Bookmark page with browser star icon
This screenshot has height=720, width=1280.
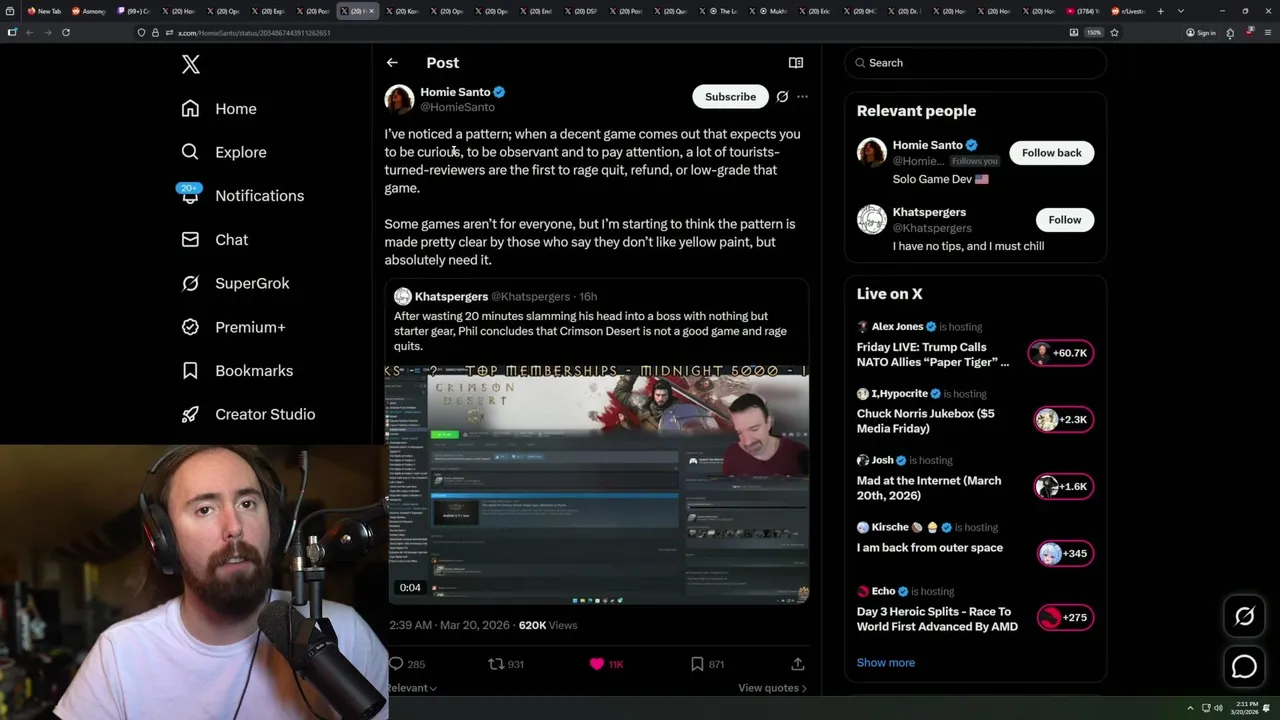click(1114, 32)
